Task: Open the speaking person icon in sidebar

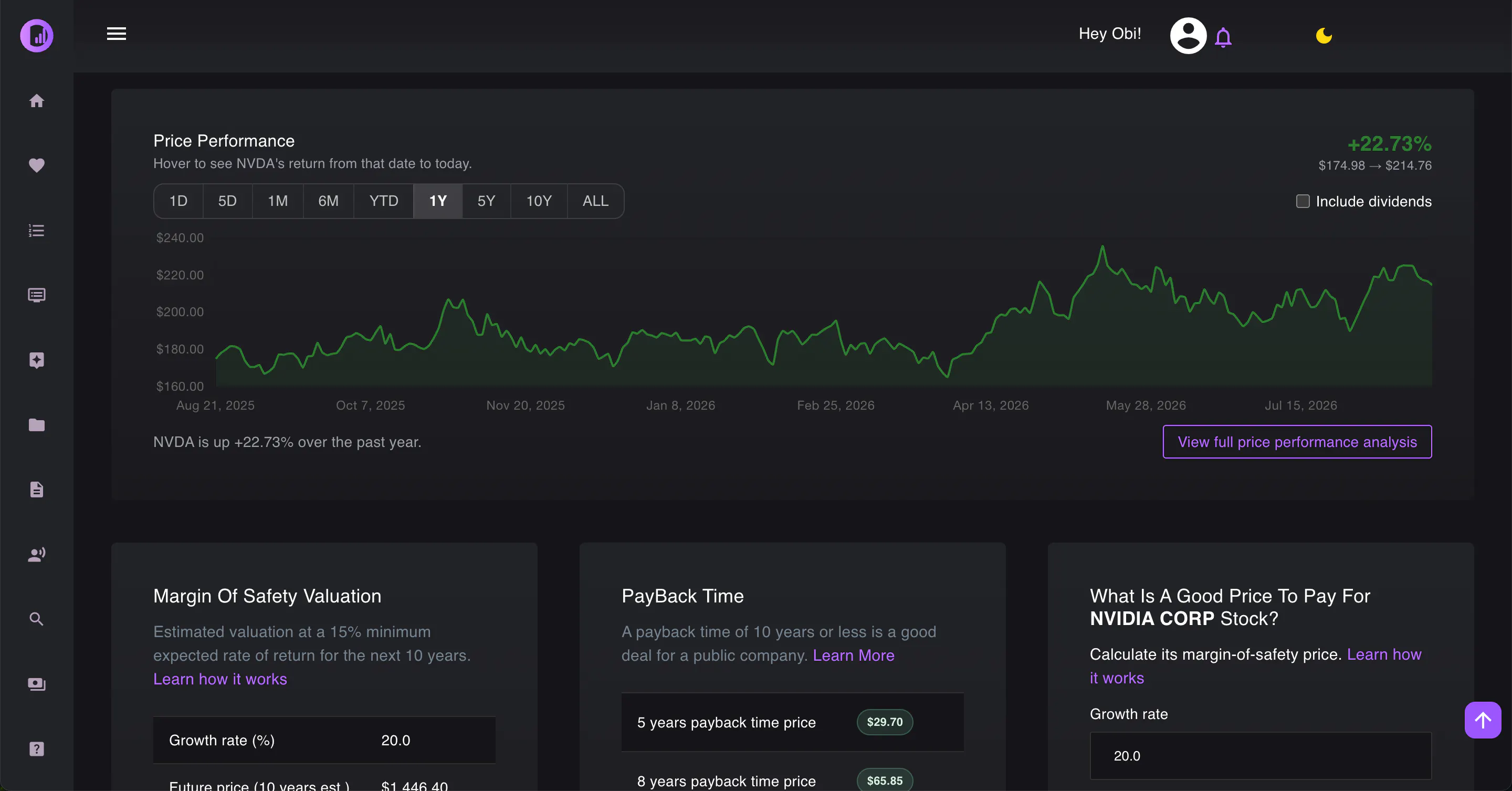Action: tap(36, 554)
